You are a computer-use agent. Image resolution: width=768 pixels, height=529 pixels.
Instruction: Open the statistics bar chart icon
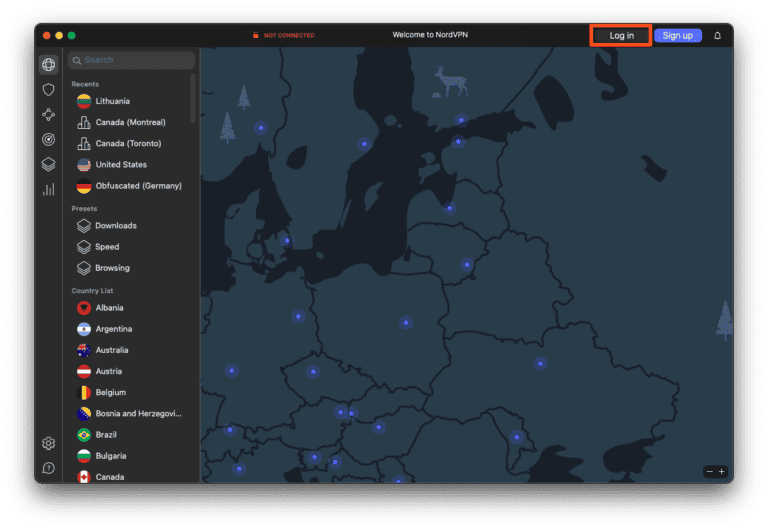pyautogui.click(x=48, y=189)
